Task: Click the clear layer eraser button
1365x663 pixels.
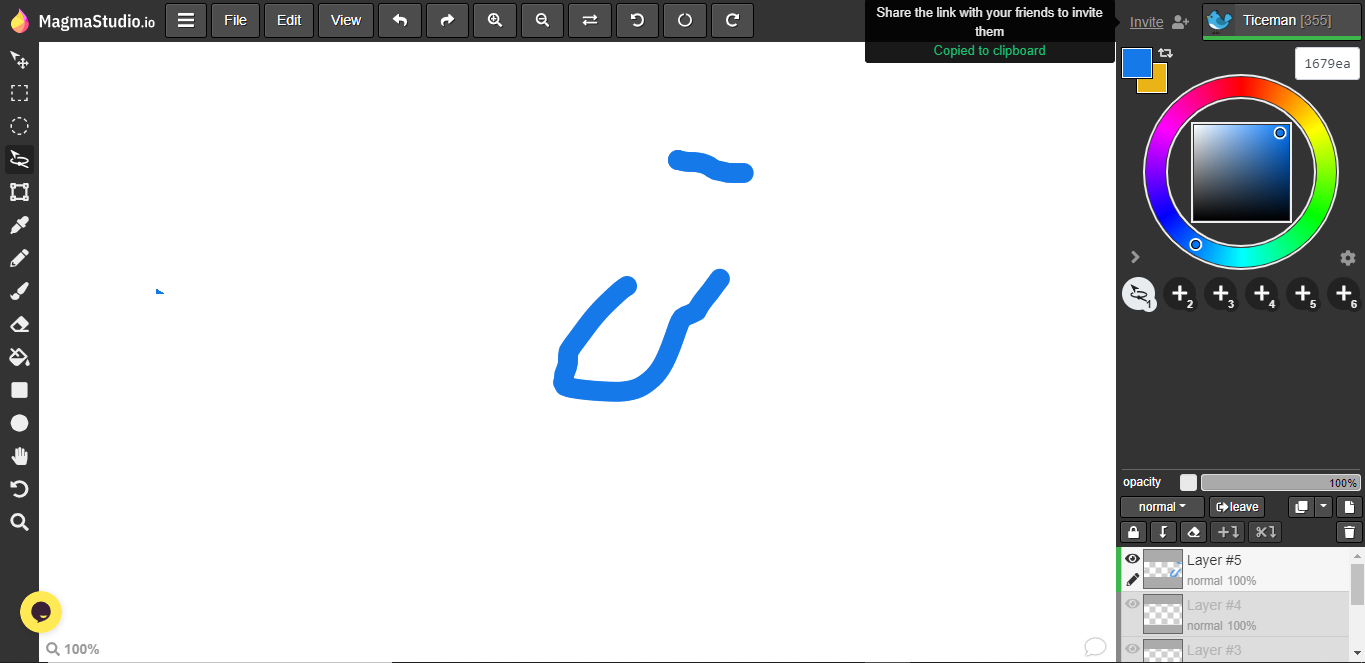Action: click(1192, 532)
